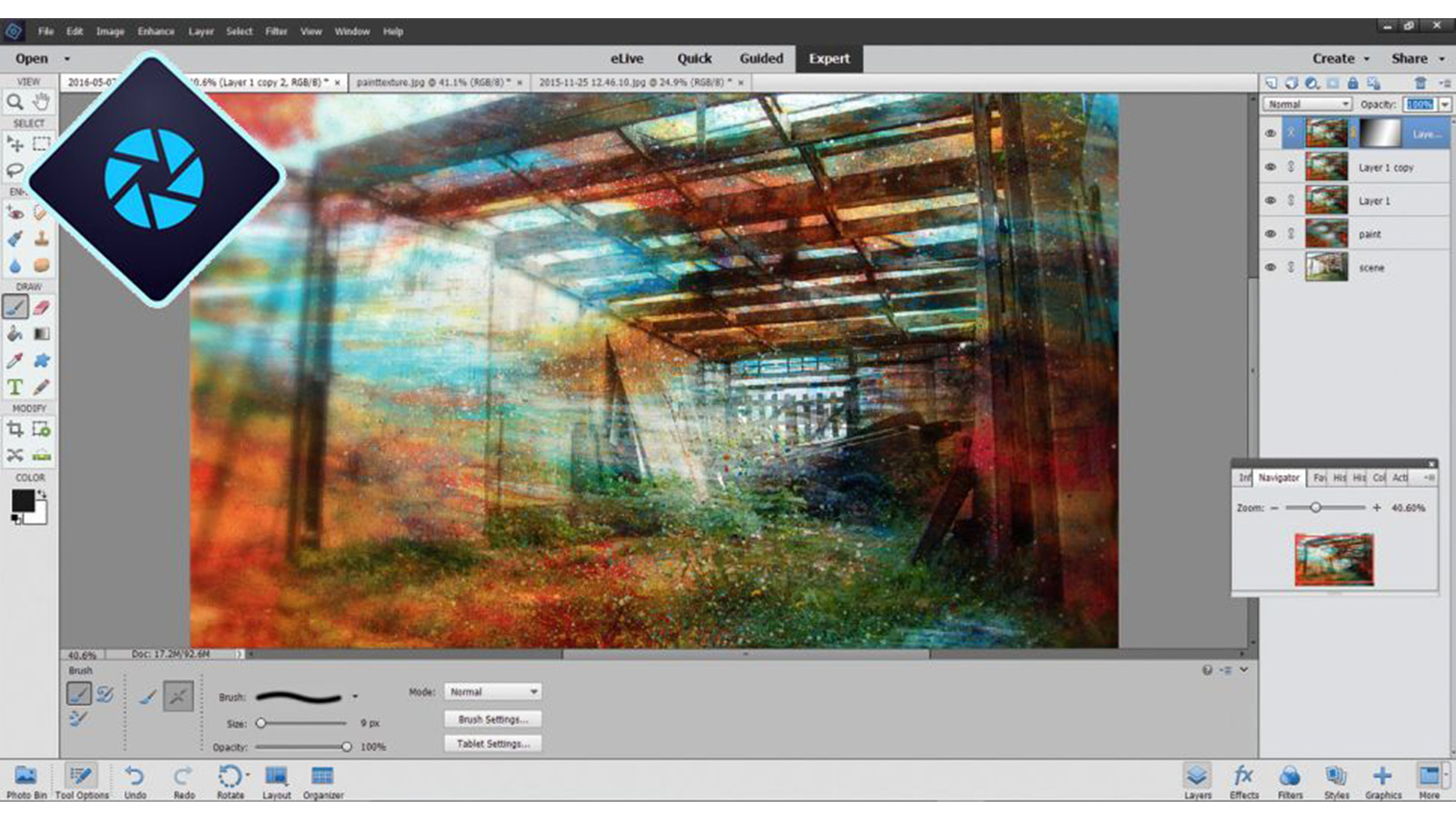
Task: Switch to Guided edit mode
Action: point(761,58)
